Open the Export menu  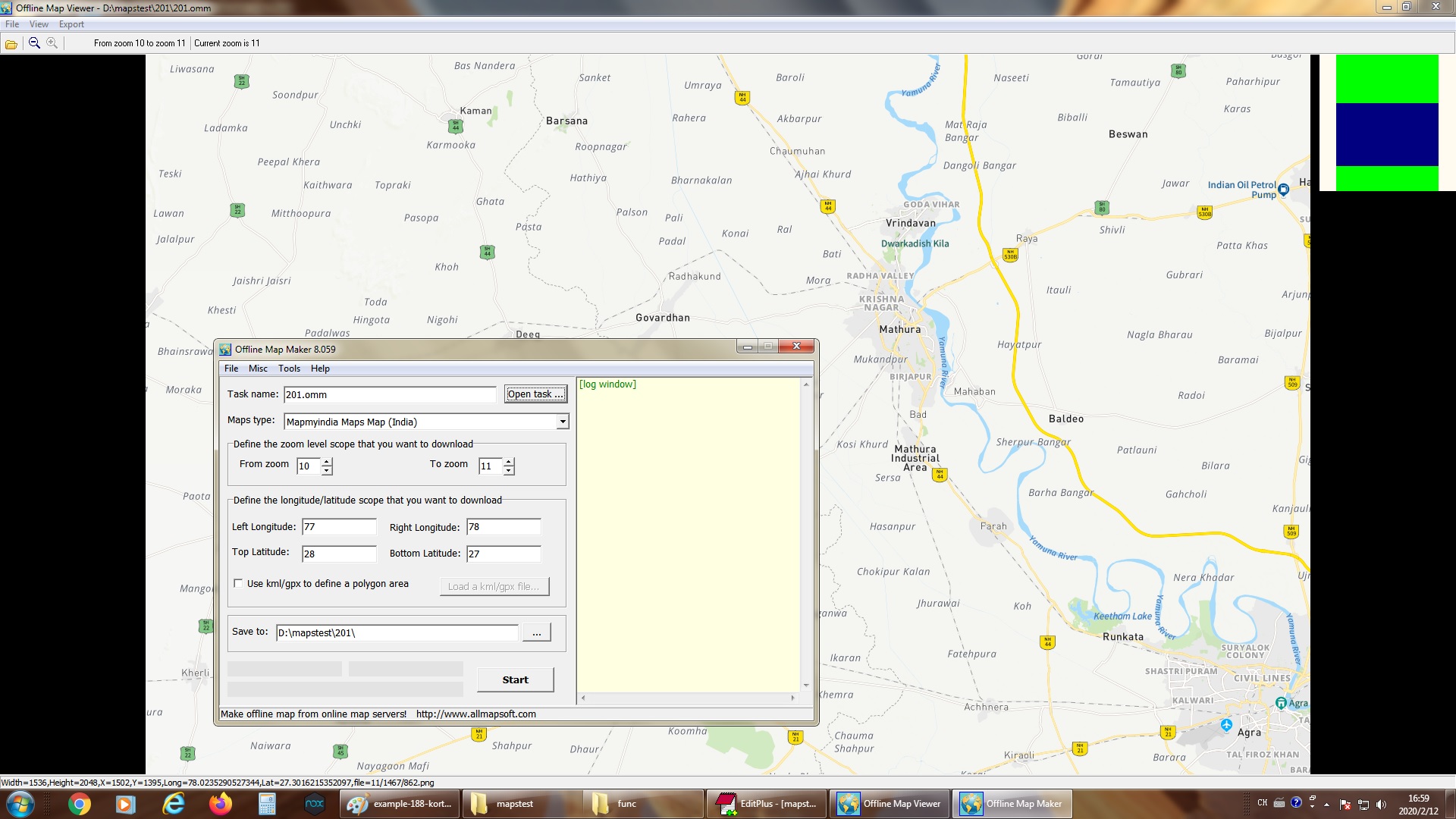[x=71, y=24]
